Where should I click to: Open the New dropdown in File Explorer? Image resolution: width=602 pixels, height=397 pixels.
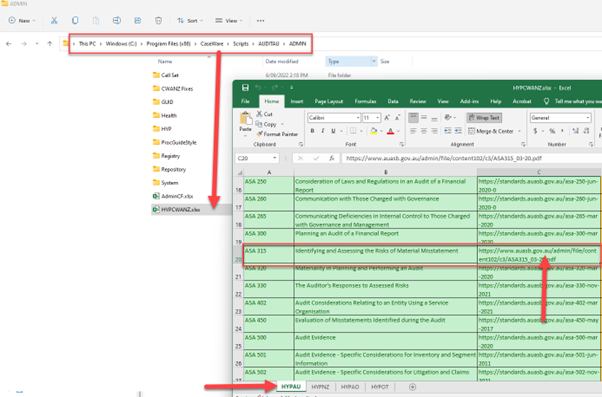coord(22,20)
